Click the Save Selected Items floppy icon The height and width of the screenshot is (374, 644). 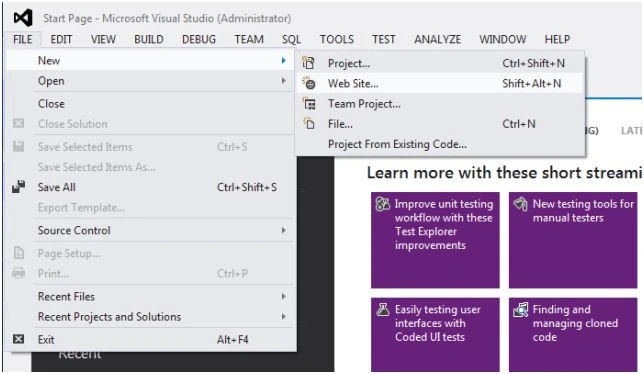[18, 146]
